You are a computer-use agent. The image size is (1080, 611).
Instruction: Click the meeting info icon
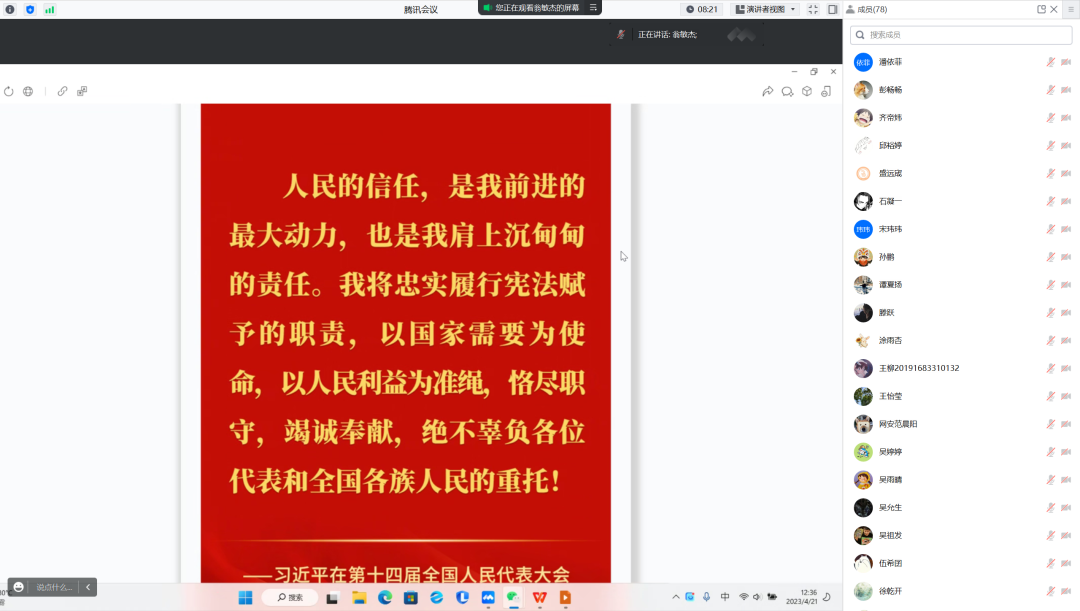[x=10, y=9]
